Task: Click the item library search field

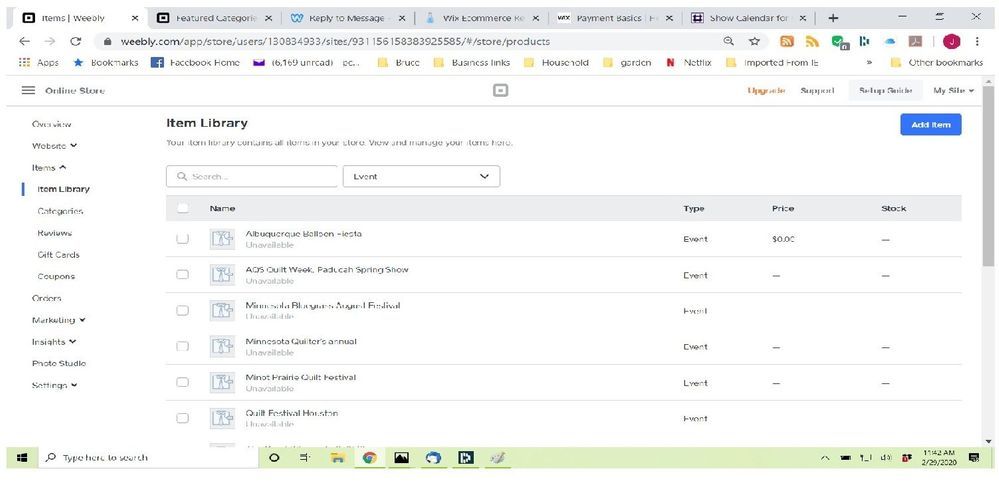Action: point(252,176)
